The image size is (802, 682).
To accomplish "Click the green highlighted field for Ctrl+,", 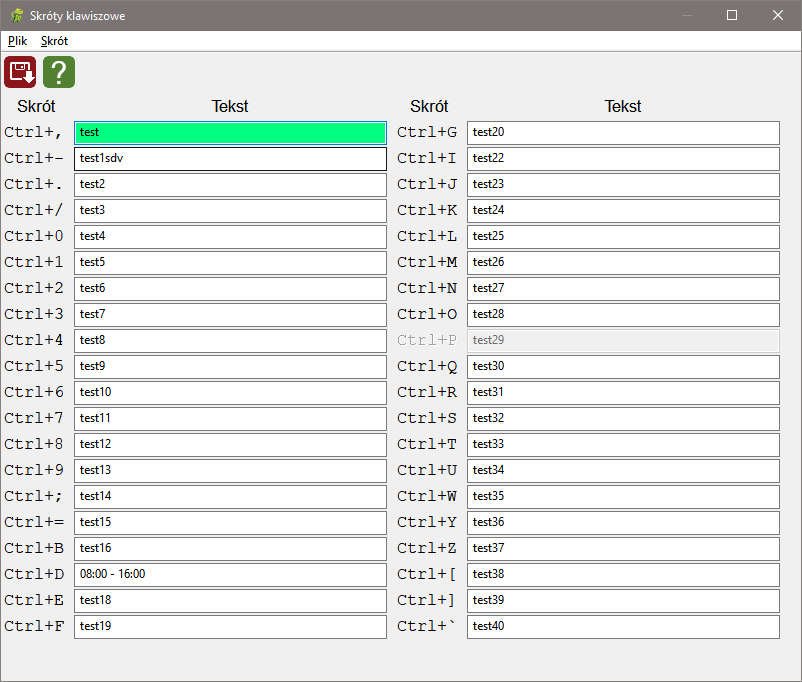I will [x=230, y=132].
